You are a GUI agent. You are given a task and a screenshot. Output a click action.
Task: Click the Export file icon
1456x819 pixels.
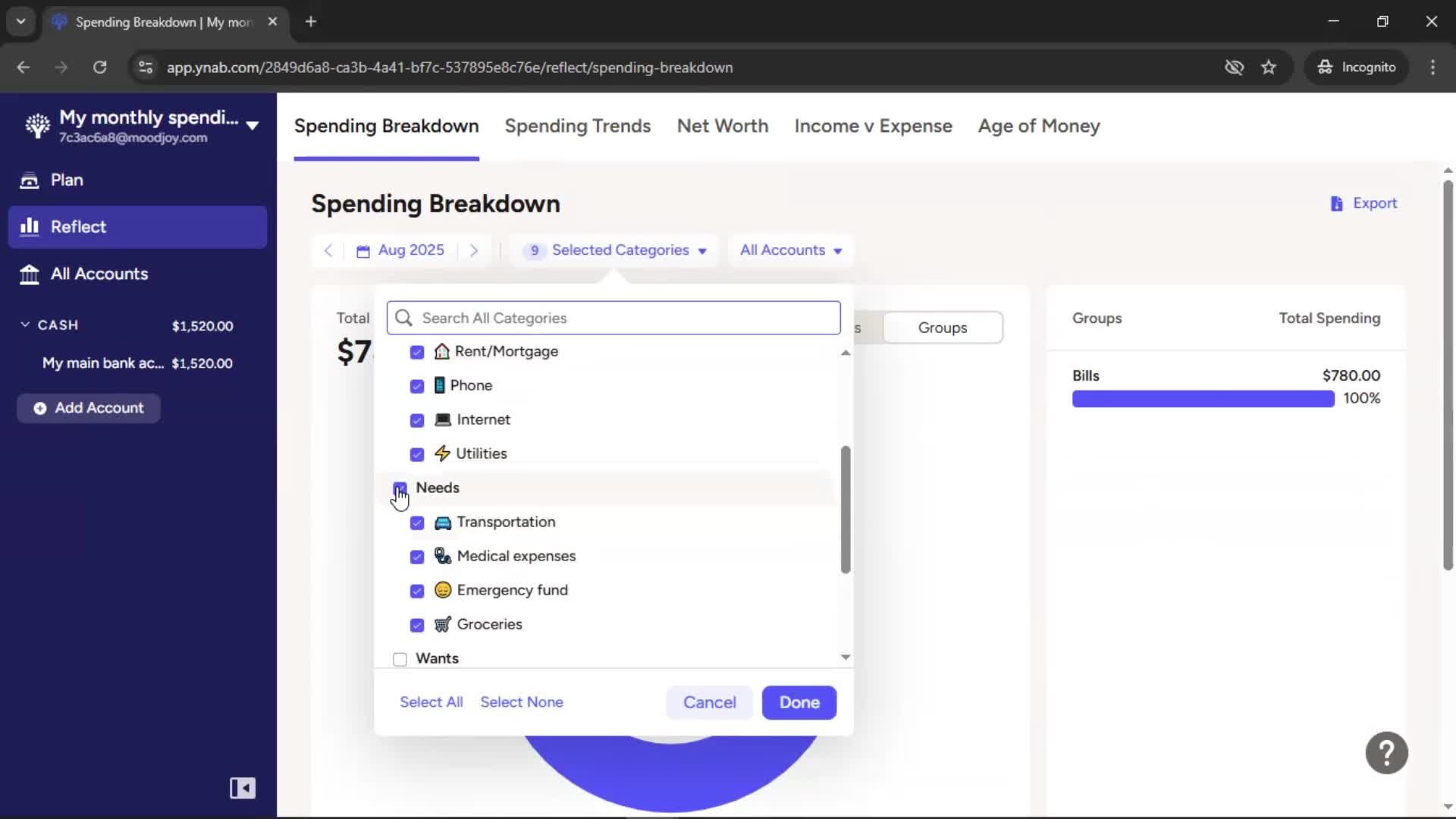click(1336, 203)
